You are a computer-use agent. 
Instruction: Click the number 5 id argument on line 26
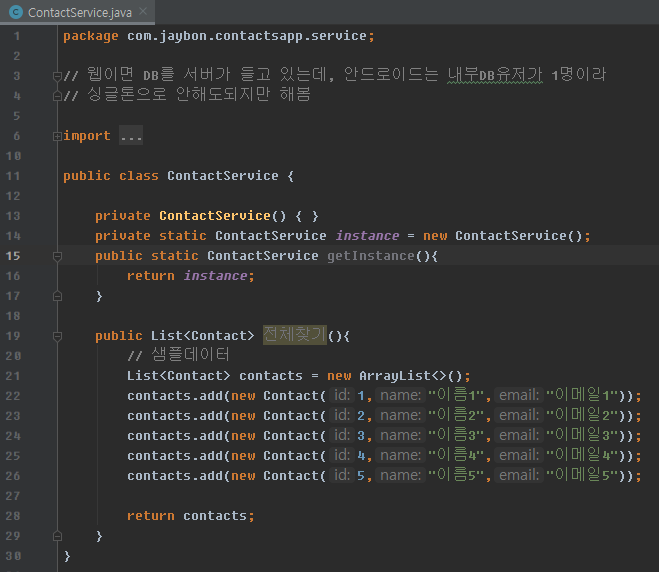point(361,475)
